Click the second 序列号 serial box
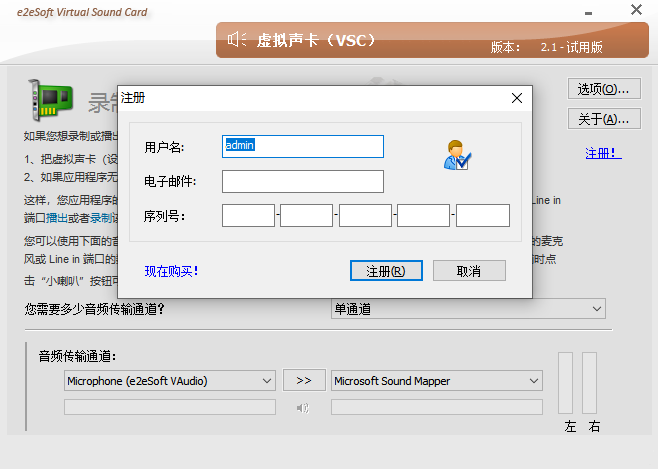658x469 pixels. pos(306,216)
